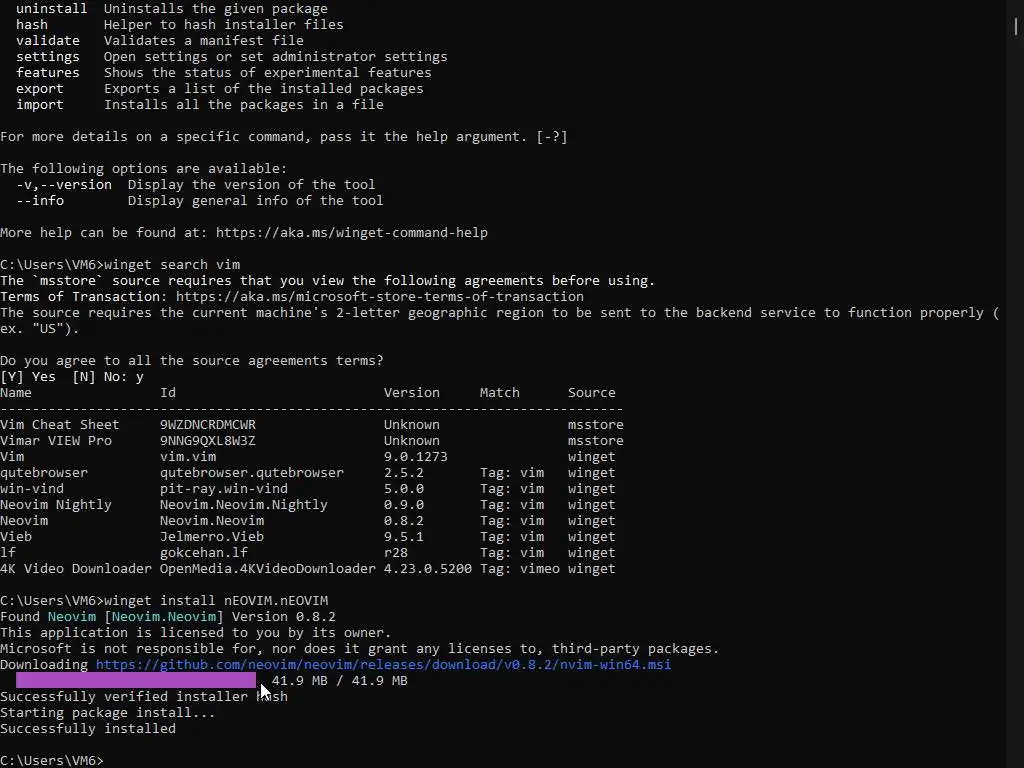Click the '[Y] Yes' answer option
The width and height of the screenshot is (1024, 768).
click(28, 377)
